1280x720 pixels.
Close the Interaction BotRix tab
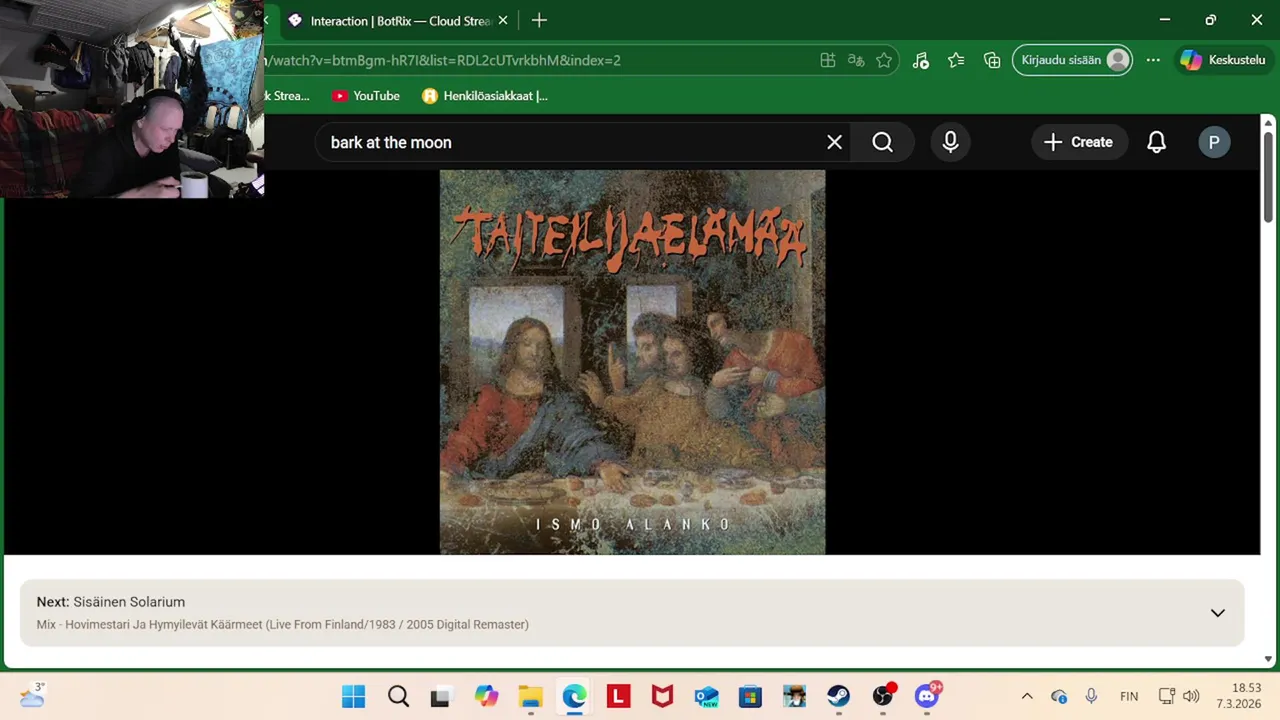pyautogui.click(x=503, y=20)
